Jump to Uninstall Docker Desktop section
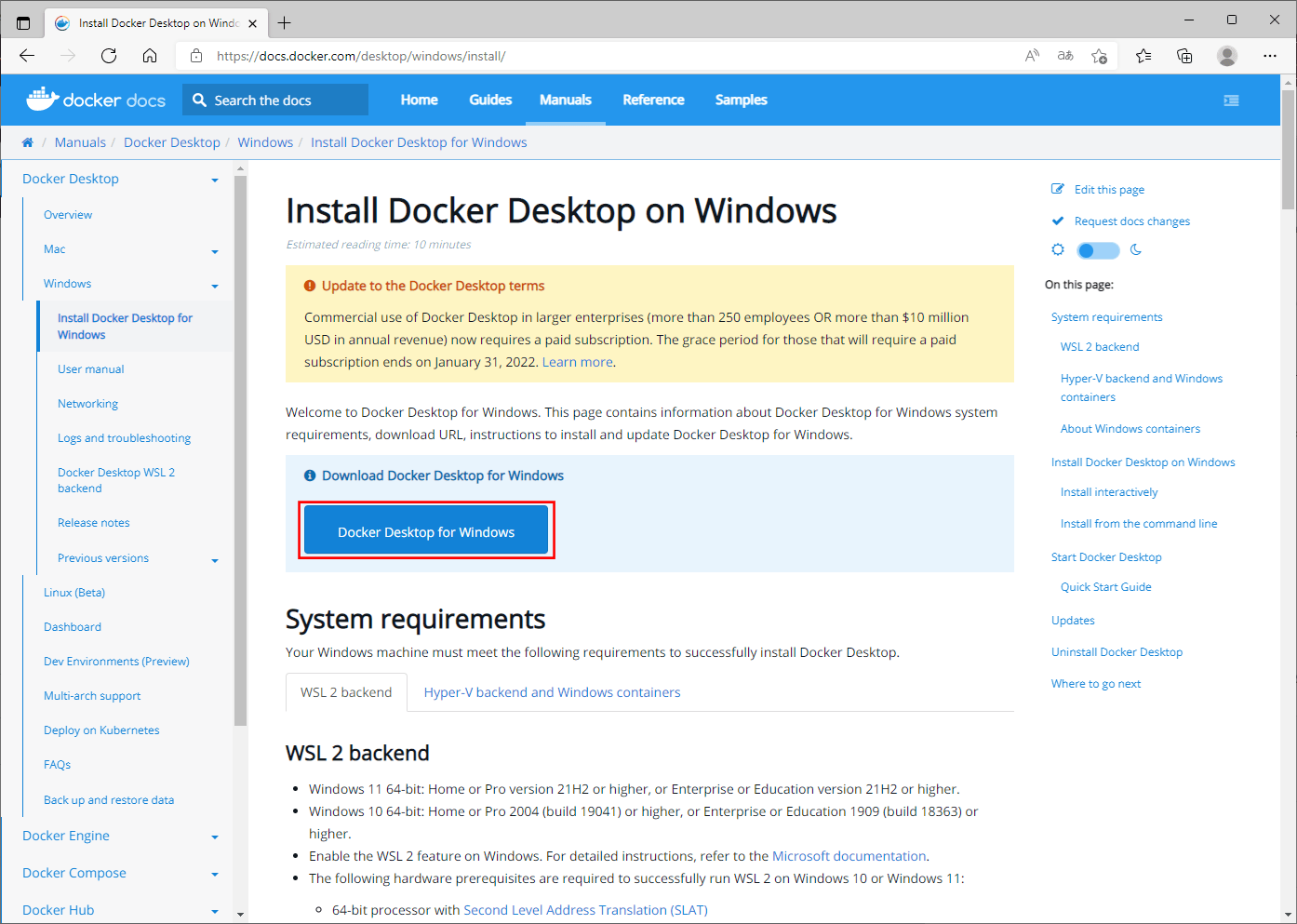This screenshot has width=1297, height=924. click(x=1116, y=652)
